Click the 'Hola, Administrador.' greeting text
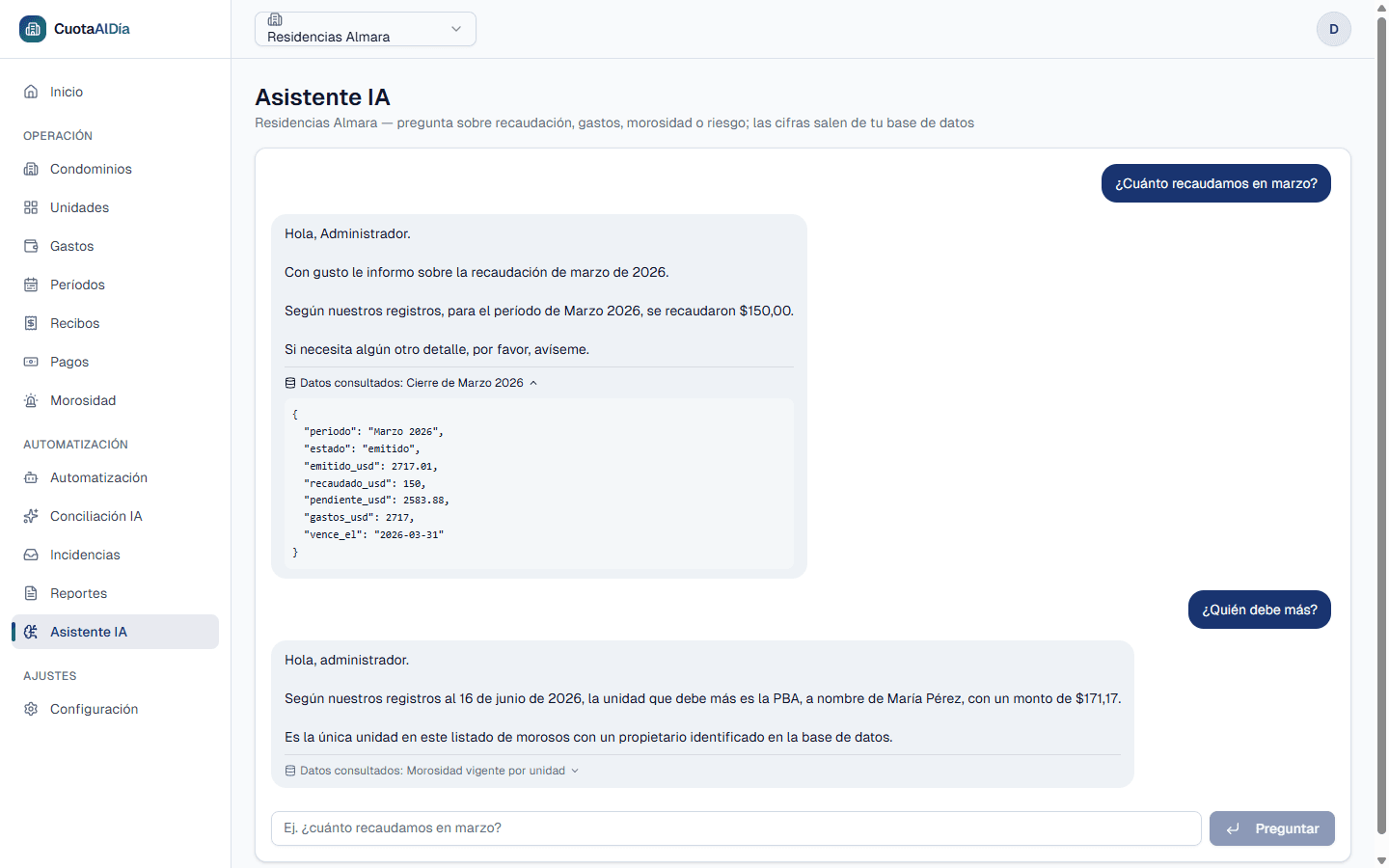Viewport: 1389px width, 868px height. click(347, 233)
